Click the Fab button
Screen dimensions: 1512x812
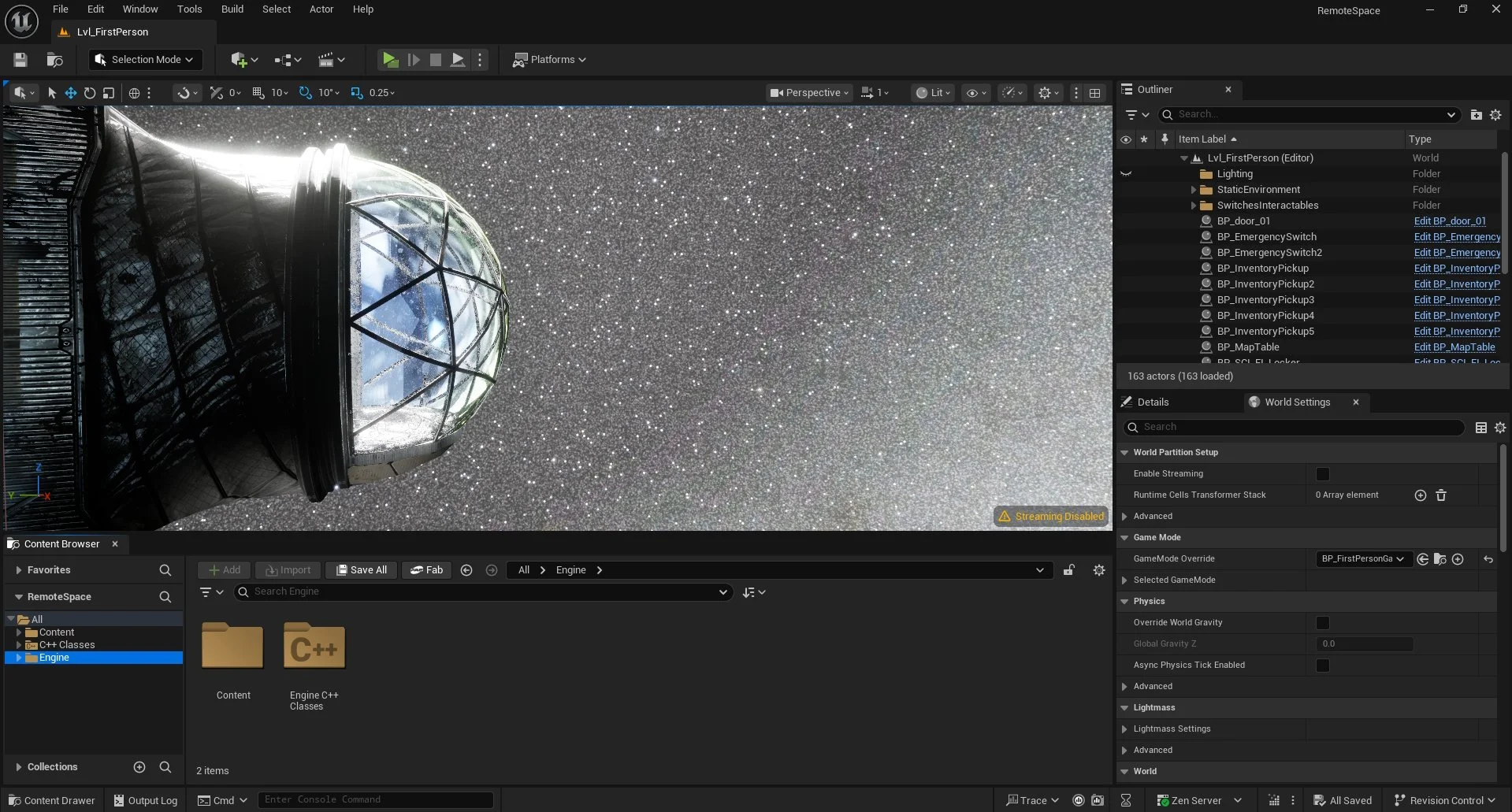point(426,570)
